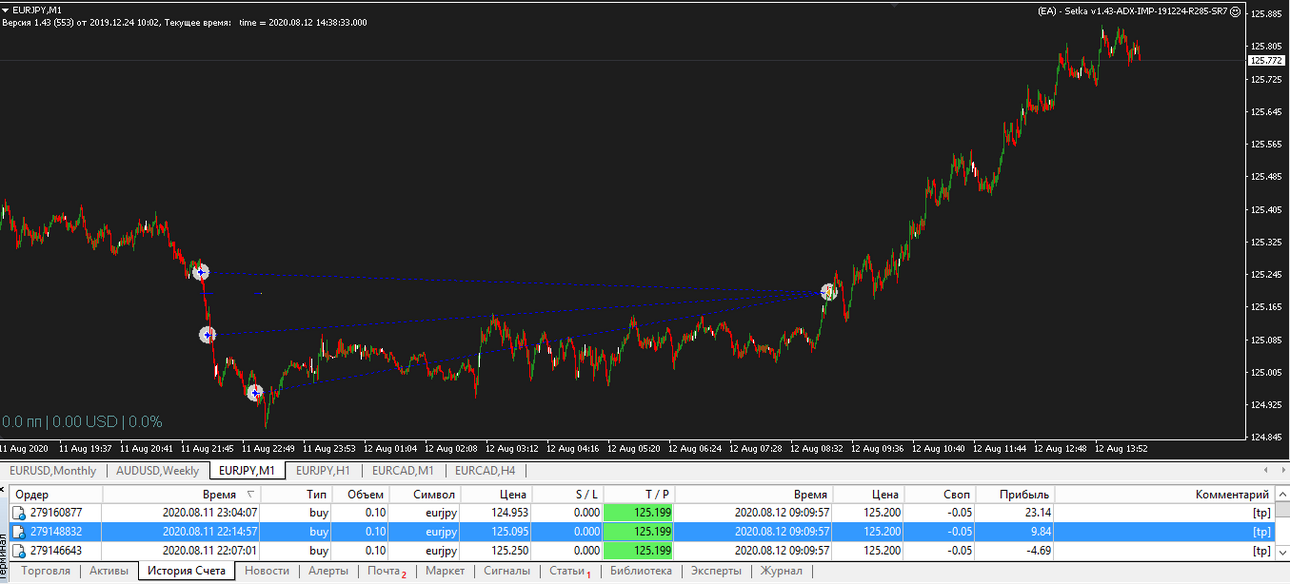
Task: Open the triangle menu beside EURJPY,M1 title
Action: (x=6, y=8)
